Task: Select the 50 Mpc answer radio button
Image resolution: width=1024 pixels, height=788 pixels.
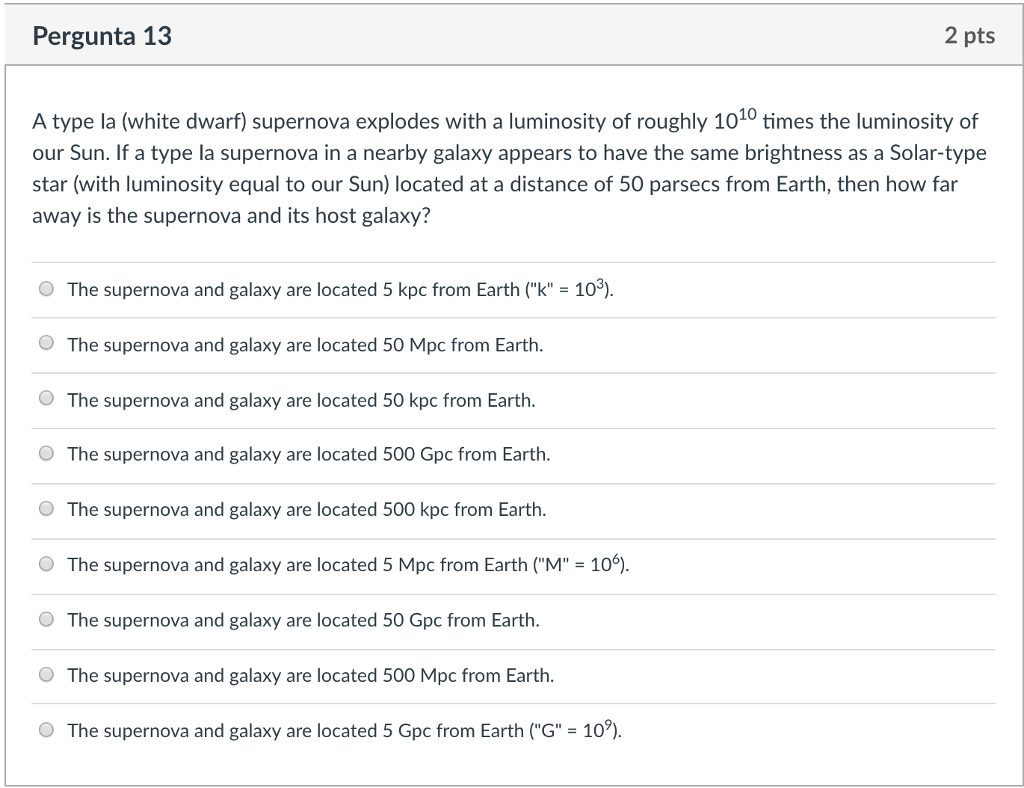Action: pyautogui.click(x=46, y=343)
